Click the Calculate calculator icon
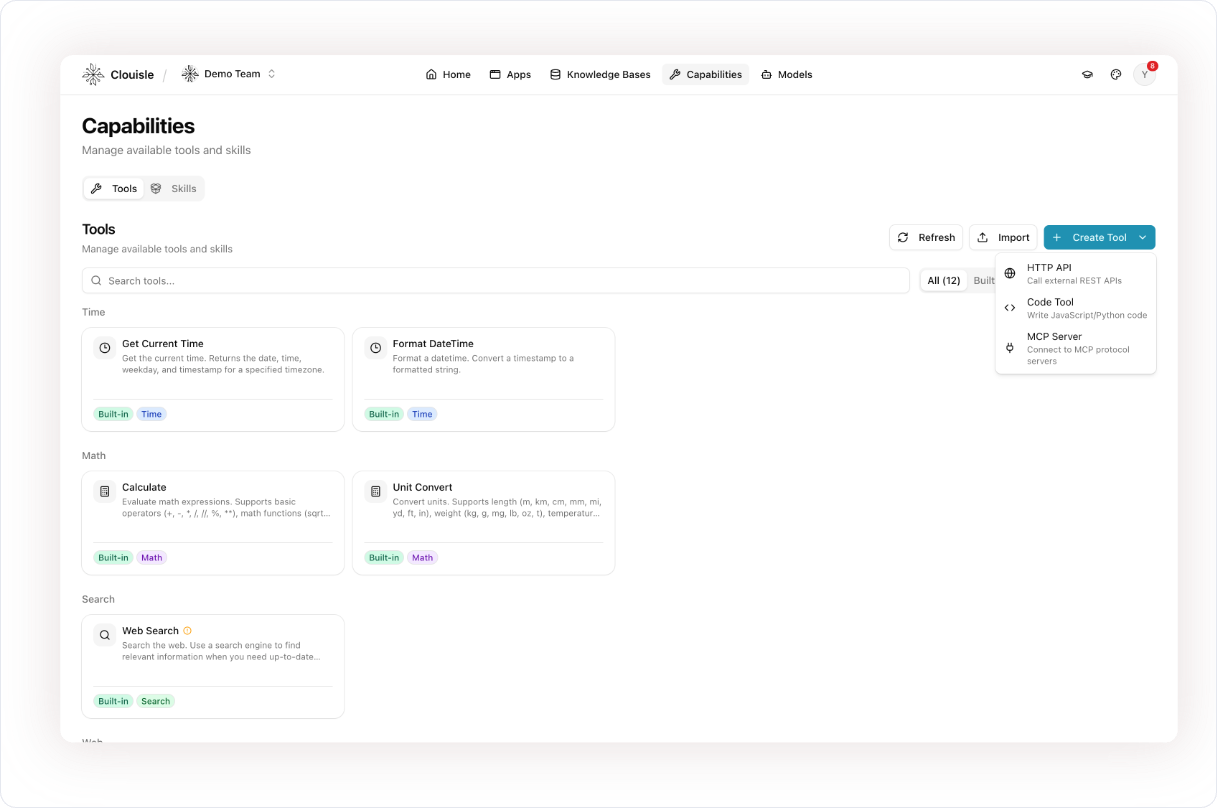Screen dimensions: 1217x808 (105, 492)
